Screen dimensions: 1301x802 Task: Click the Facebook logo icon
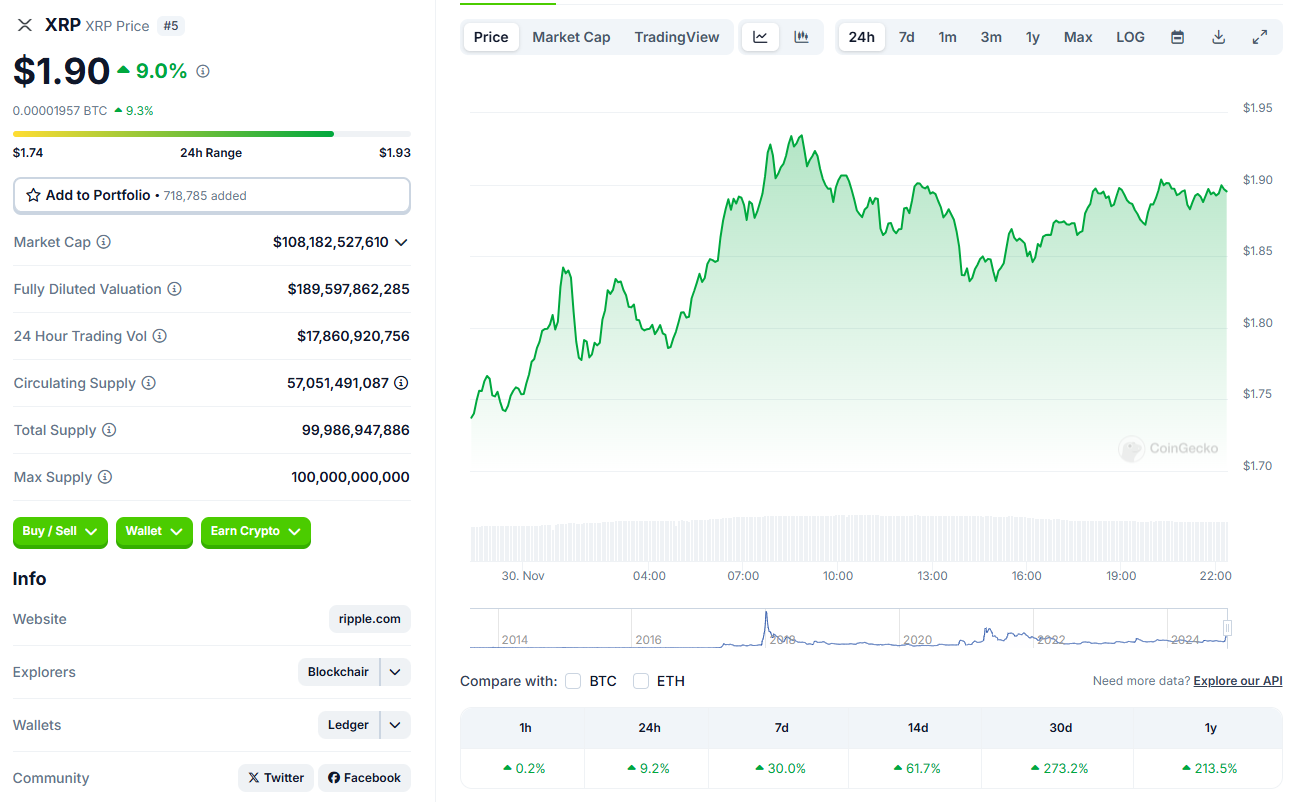334,778
